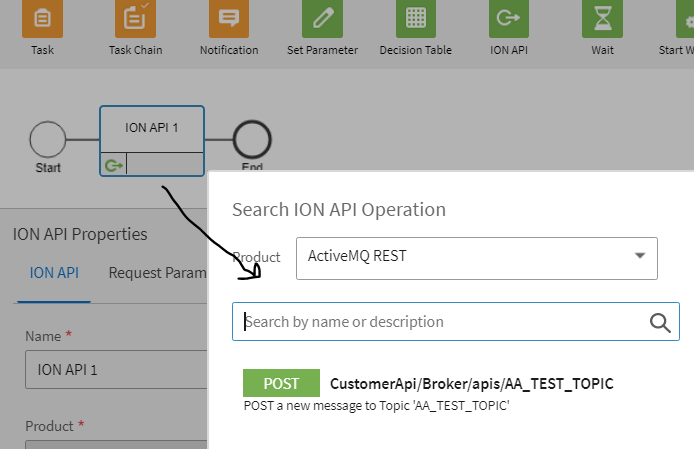
Task: Select the Wait hourglass icon
Action: (602, 18)
